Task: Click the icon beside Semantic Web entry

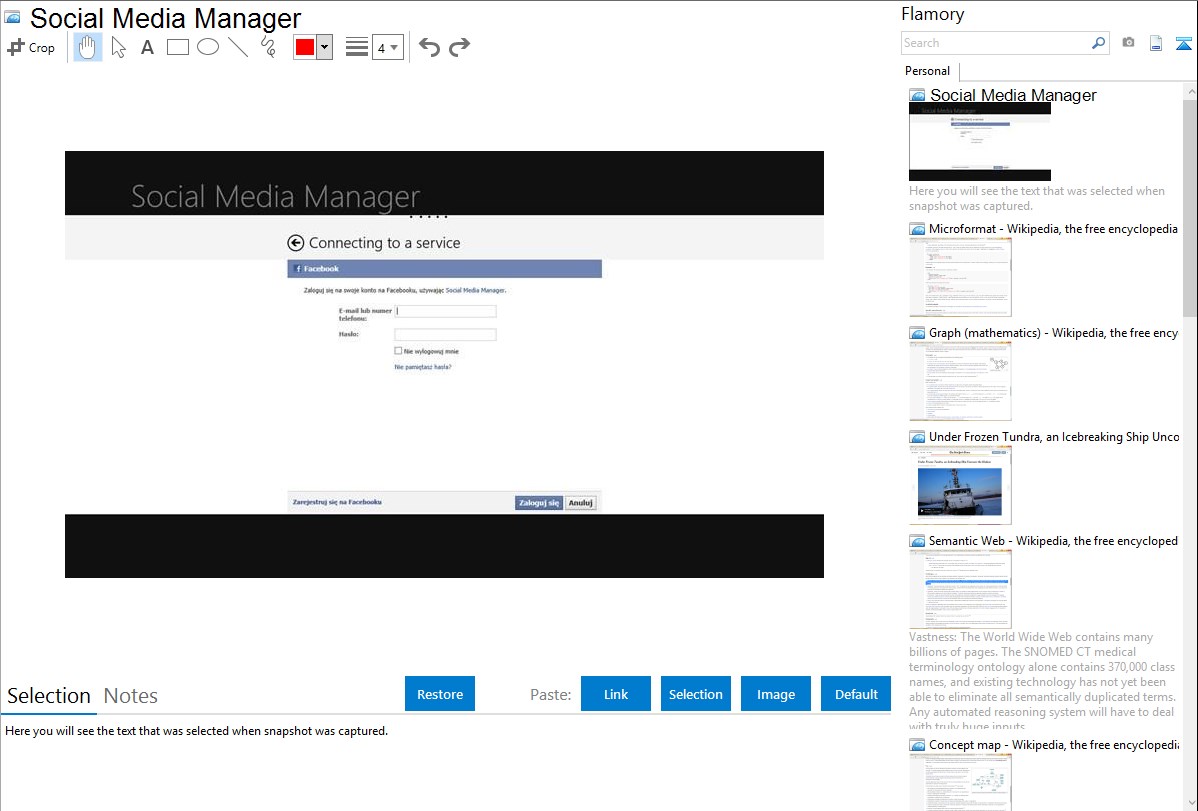Action: (x=918, y=540)
